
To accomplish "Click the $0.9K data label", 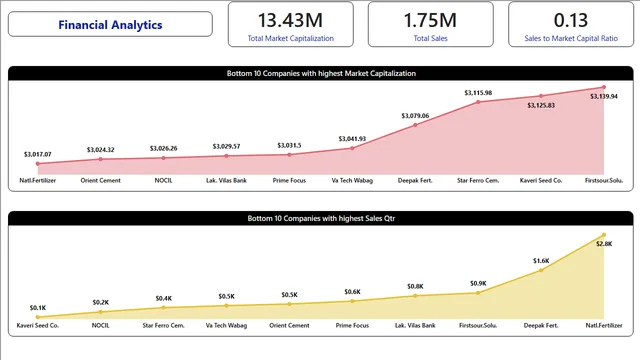I will [478, 283].
